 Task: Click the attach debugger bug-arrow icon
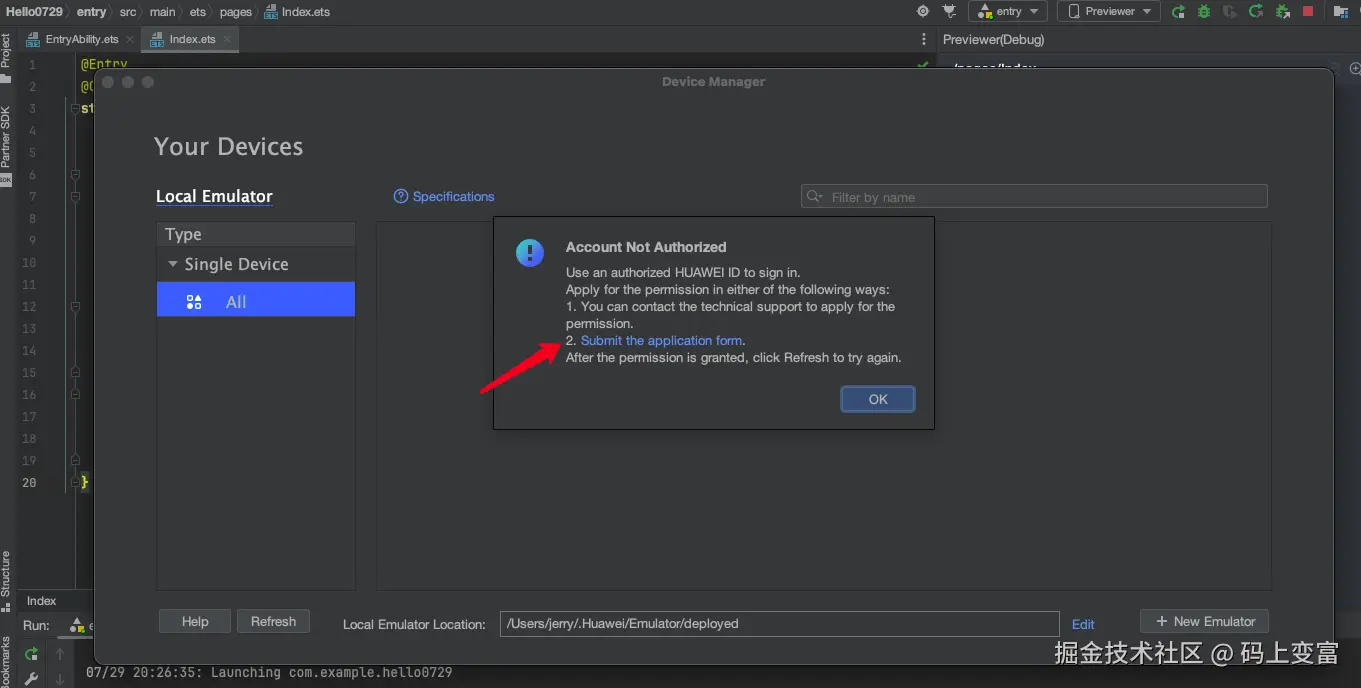click(1282, 12)
